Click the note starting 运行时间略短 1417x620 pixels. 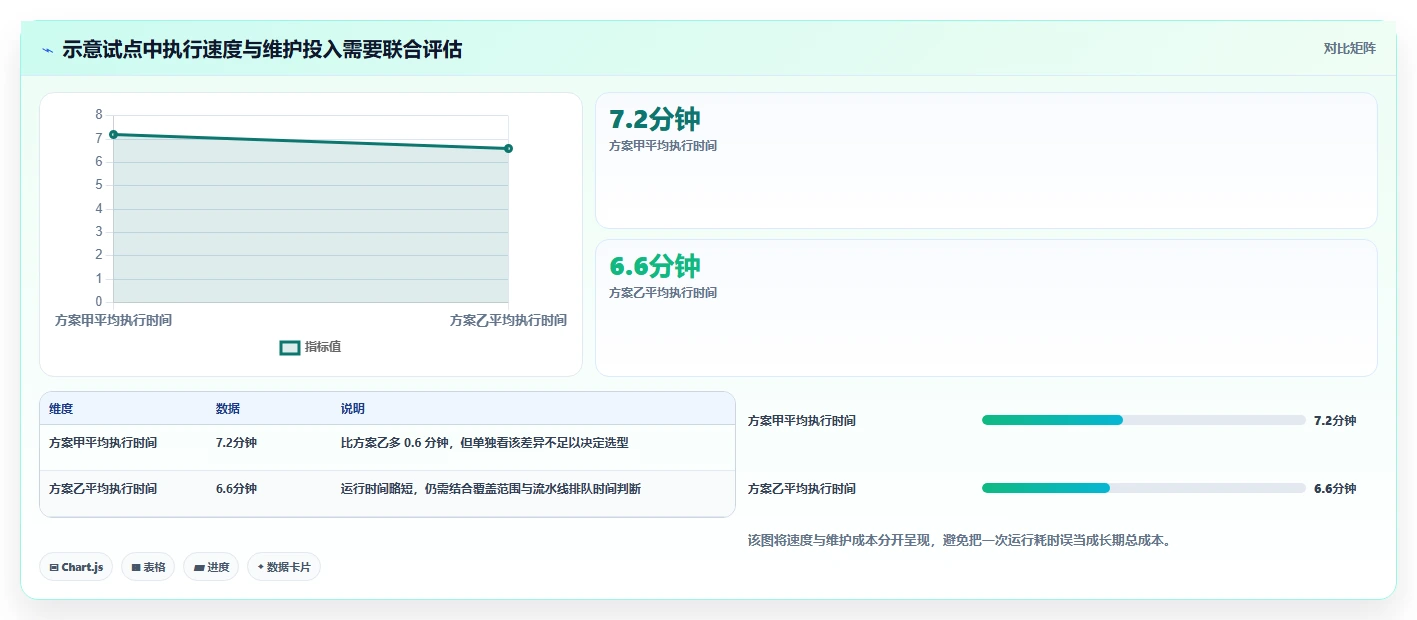pyautogui.click(x=491, y=489)
